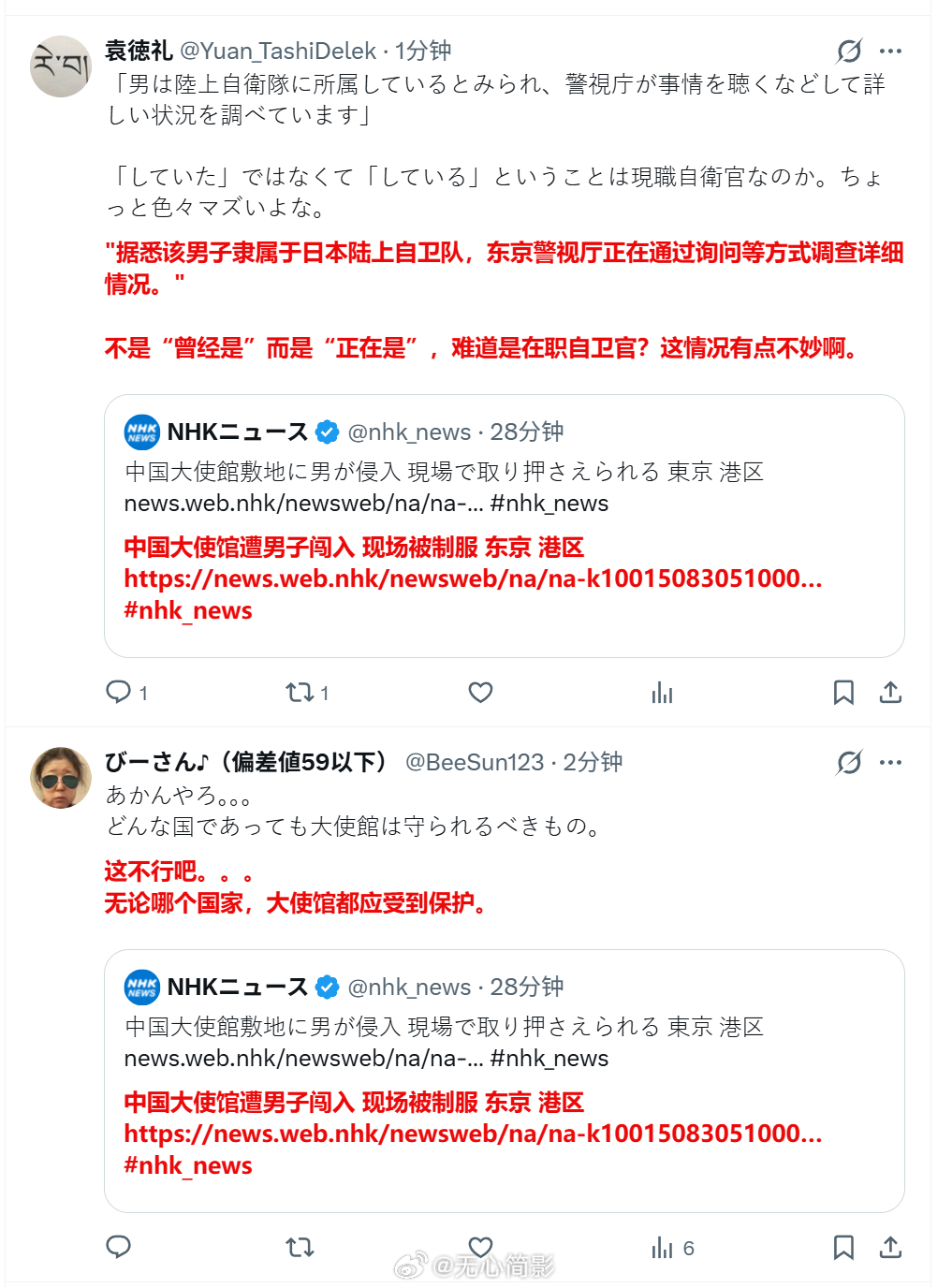Open @BeeSun123 profile handle
This screenshot has height=1288, width=952.
(x=475, y=763)
